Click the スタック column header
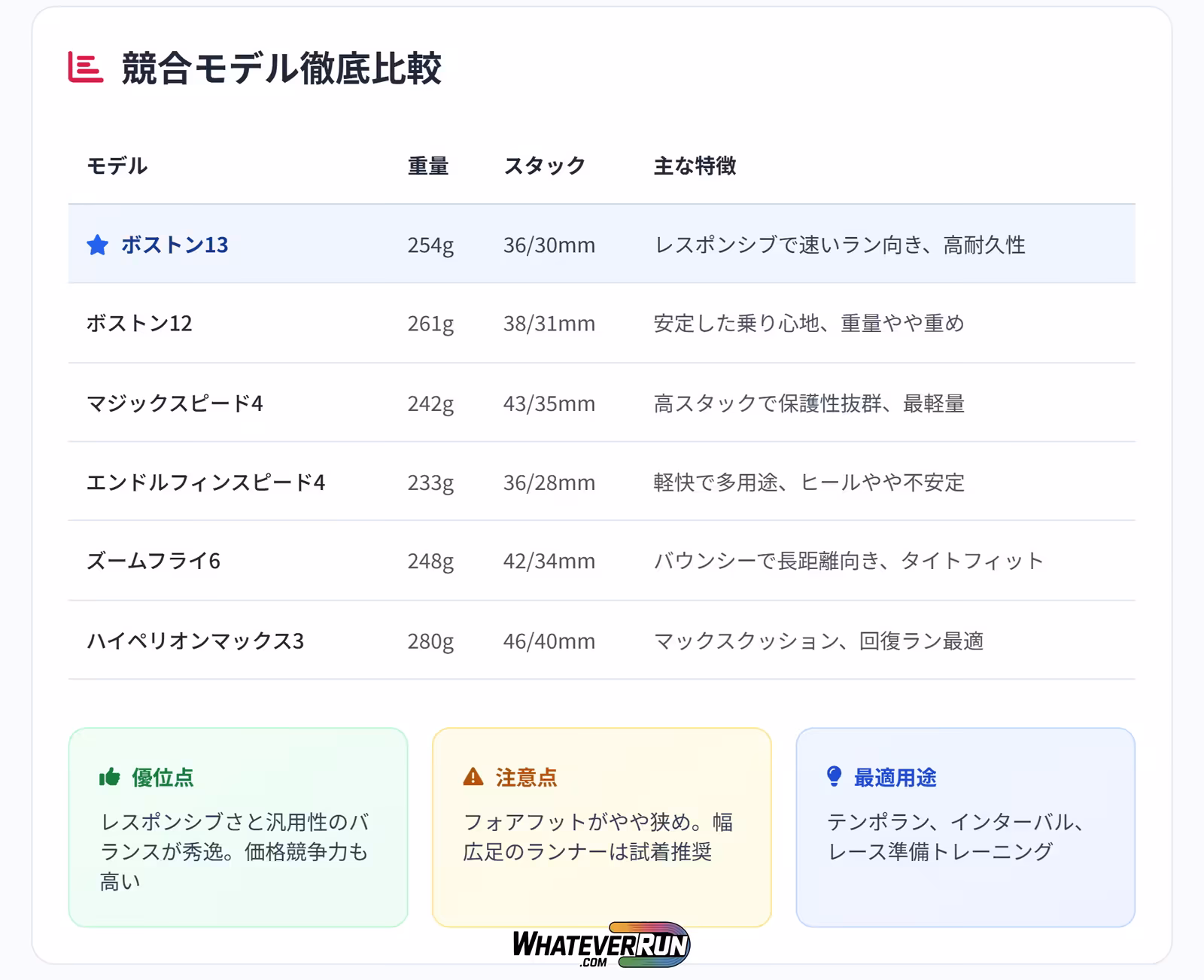The width and height of the screenshot is (1204, 980). point(544,166)
